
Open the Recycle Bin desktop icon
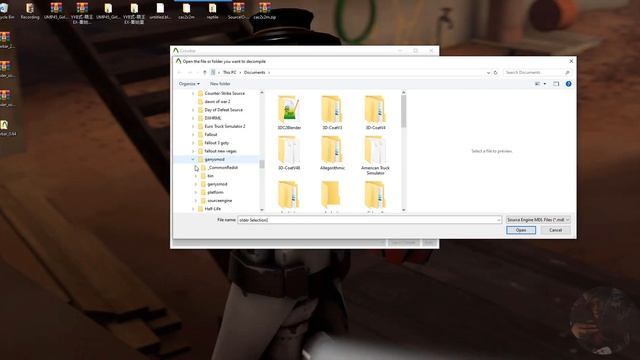[5, 11]
